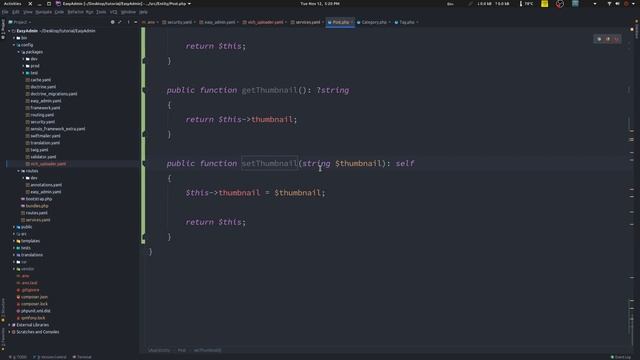
Task: Collapse the packages folder
Action: coord(19,52)
